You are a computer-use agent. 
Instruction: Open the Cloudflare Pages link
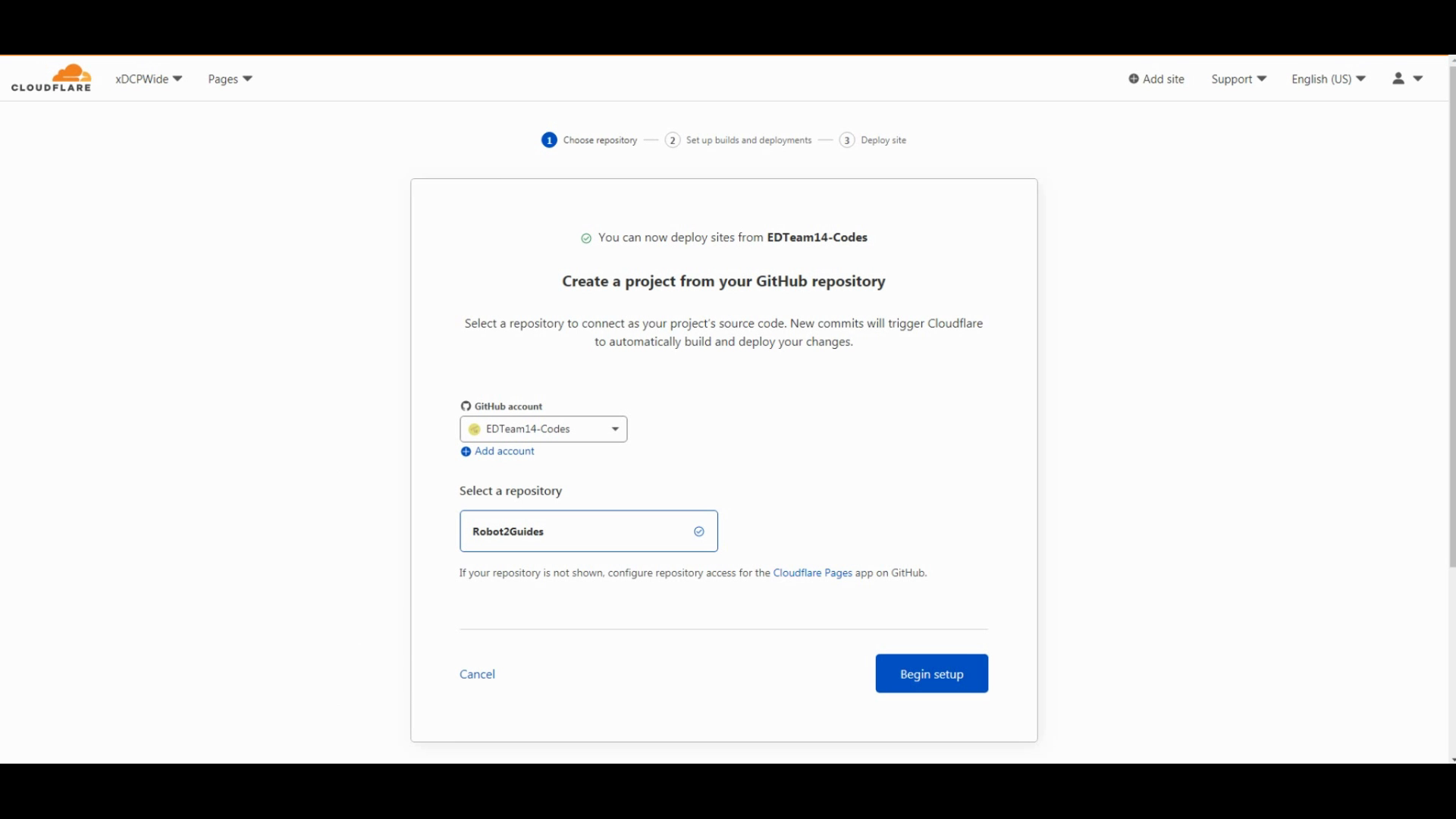(812, 573)
